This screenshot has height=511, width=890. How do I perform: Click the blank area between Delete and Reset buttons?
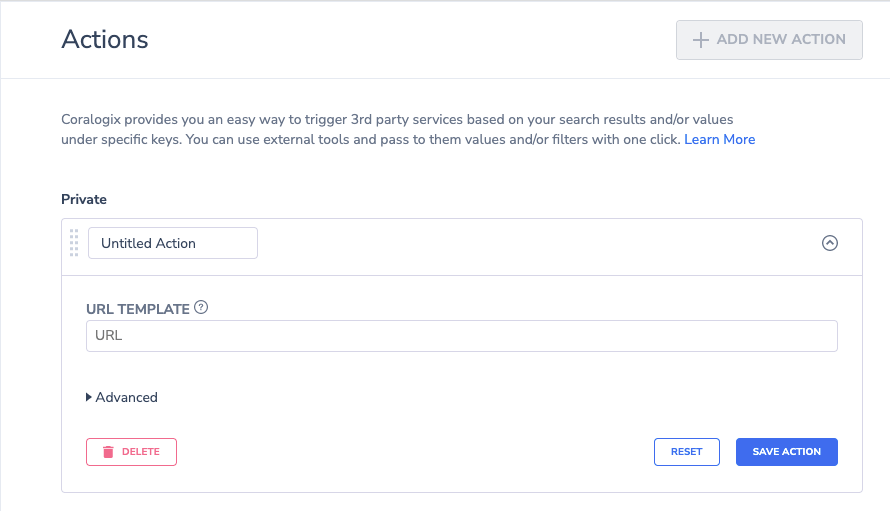click(x=414, y=452)
